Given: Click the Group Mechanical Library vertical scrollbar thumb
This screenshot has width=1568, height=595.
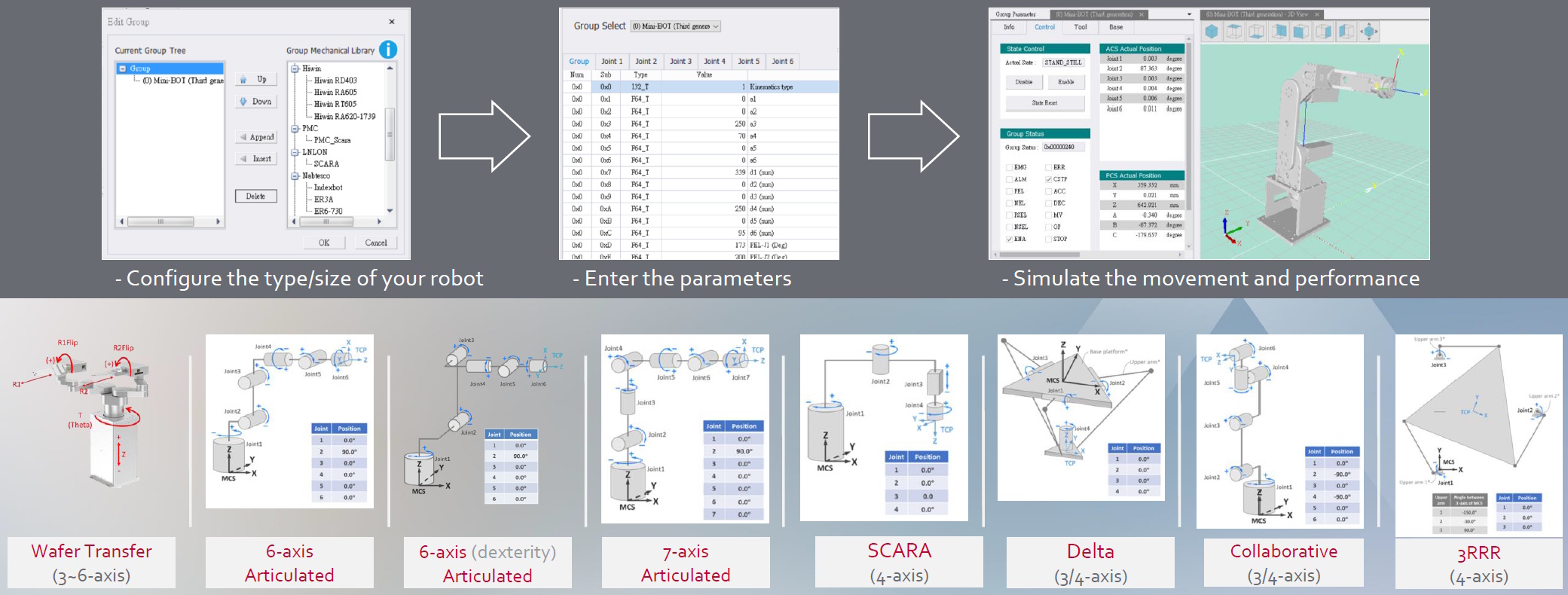Looking at the screenshot, I should 390,134.
